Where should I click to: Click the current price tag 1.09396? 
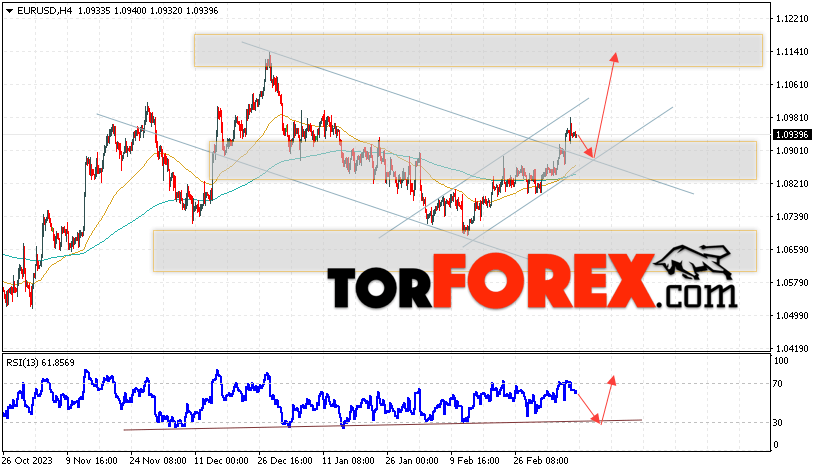(x=792, y=135)
